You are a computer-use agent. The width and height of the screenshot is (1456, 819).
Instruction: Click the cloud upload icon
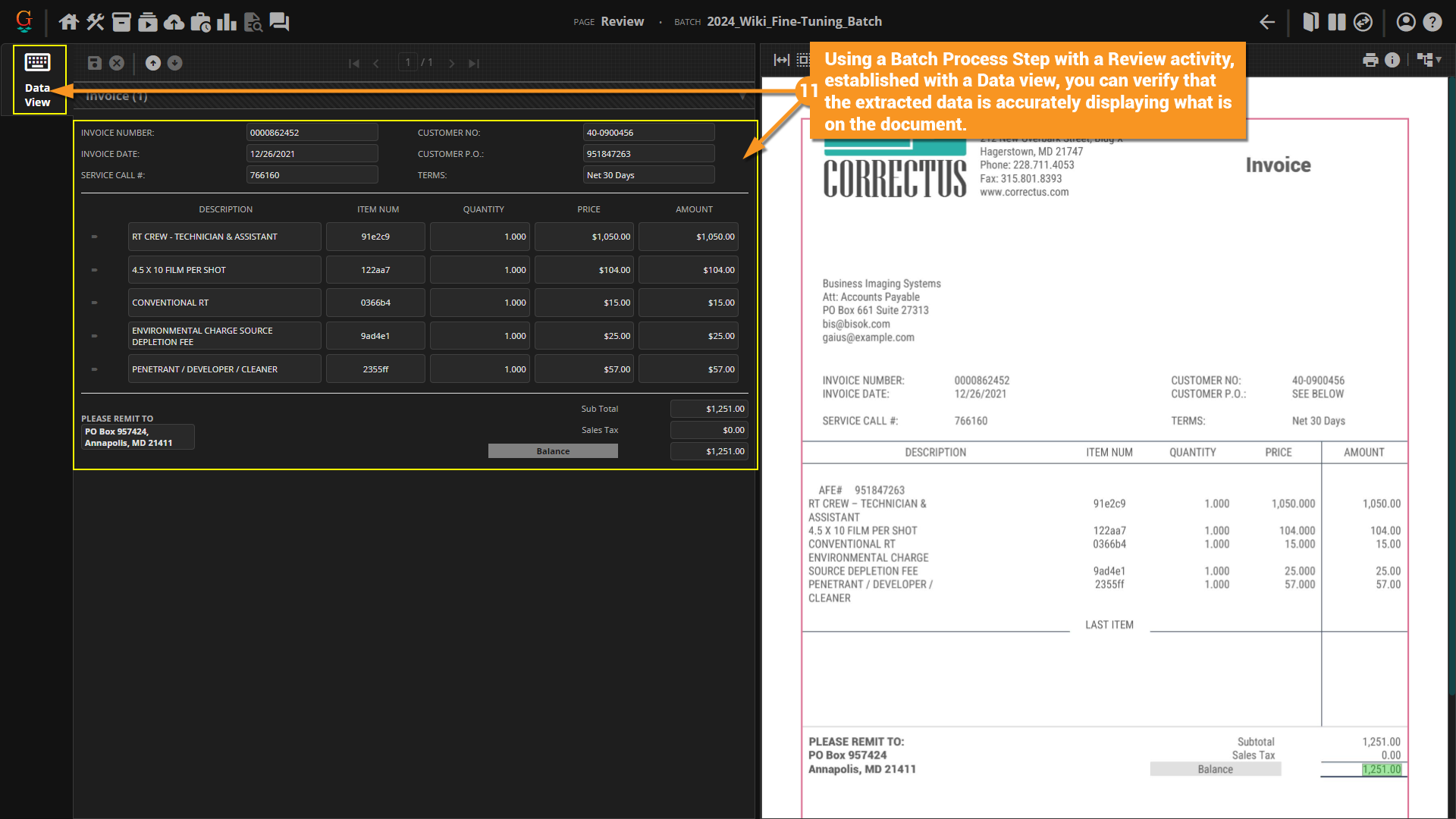[174, 22]
